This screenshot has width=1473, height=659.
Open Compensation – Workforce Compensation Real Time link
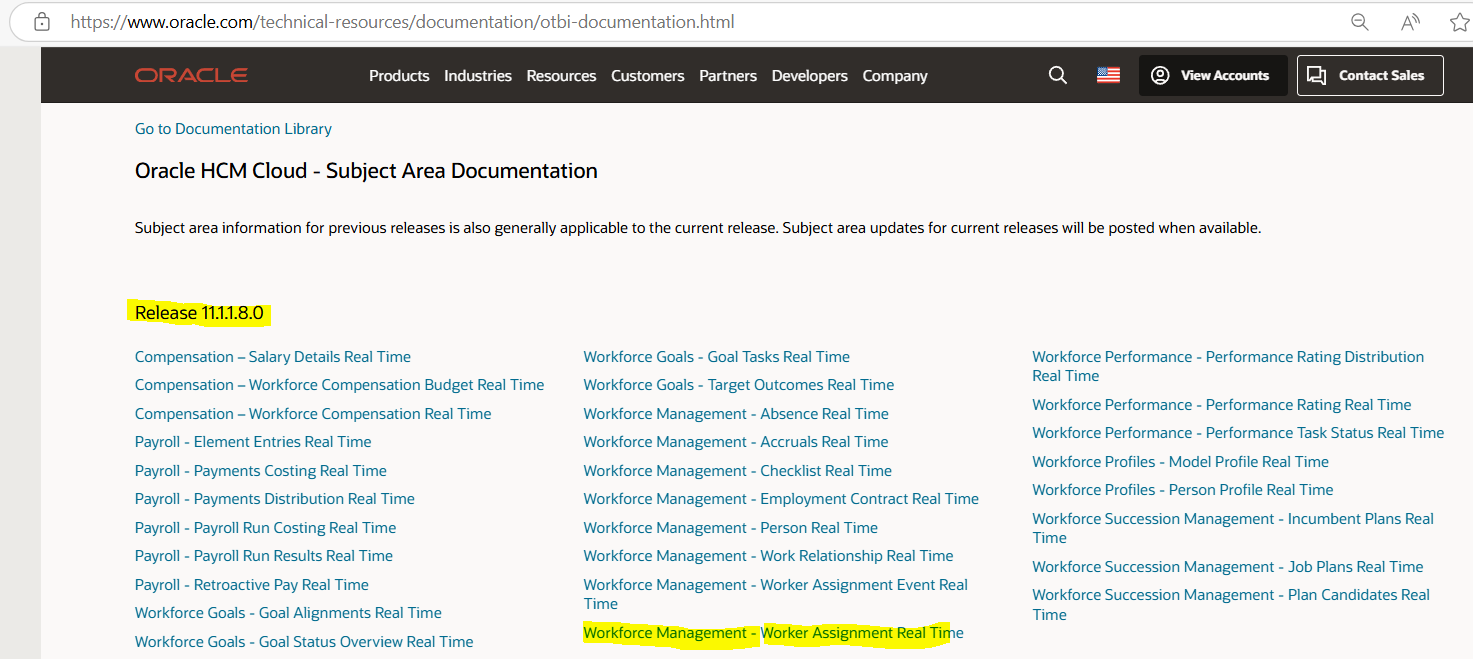coord(313,414)
